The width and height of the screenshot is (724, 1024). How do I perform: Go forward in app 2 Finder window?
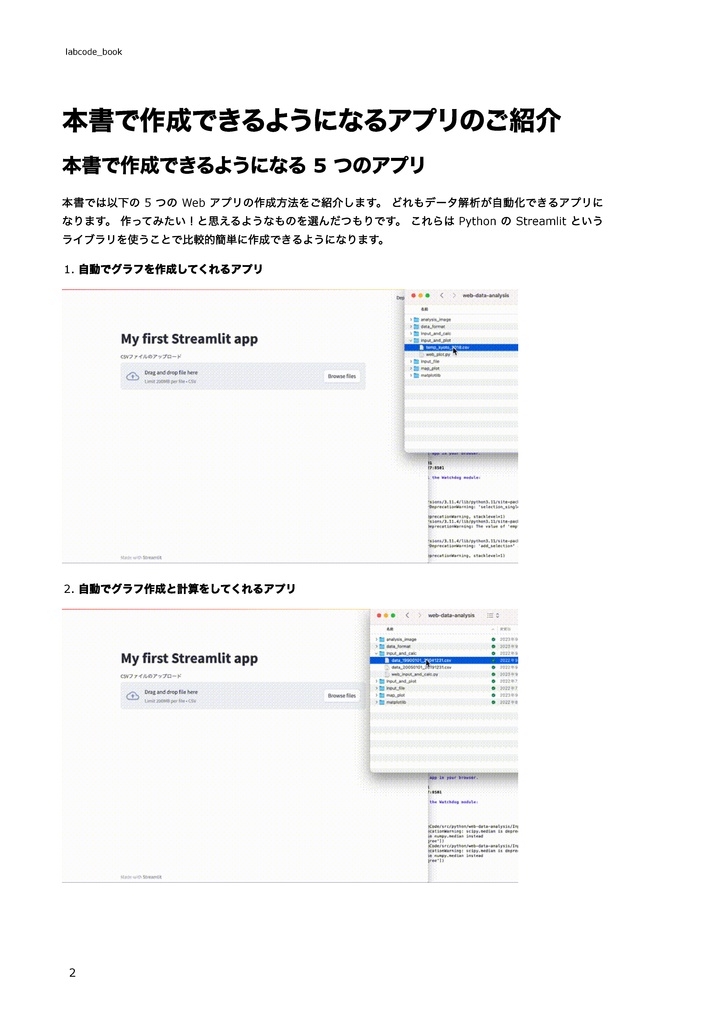click(420, 615)
